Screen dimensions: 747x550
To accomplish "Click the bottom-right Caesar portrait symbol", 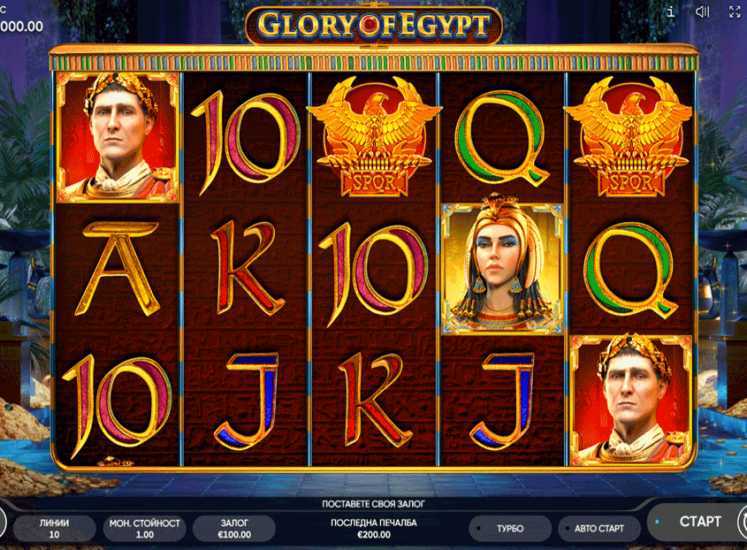I will tap(631, 400).
